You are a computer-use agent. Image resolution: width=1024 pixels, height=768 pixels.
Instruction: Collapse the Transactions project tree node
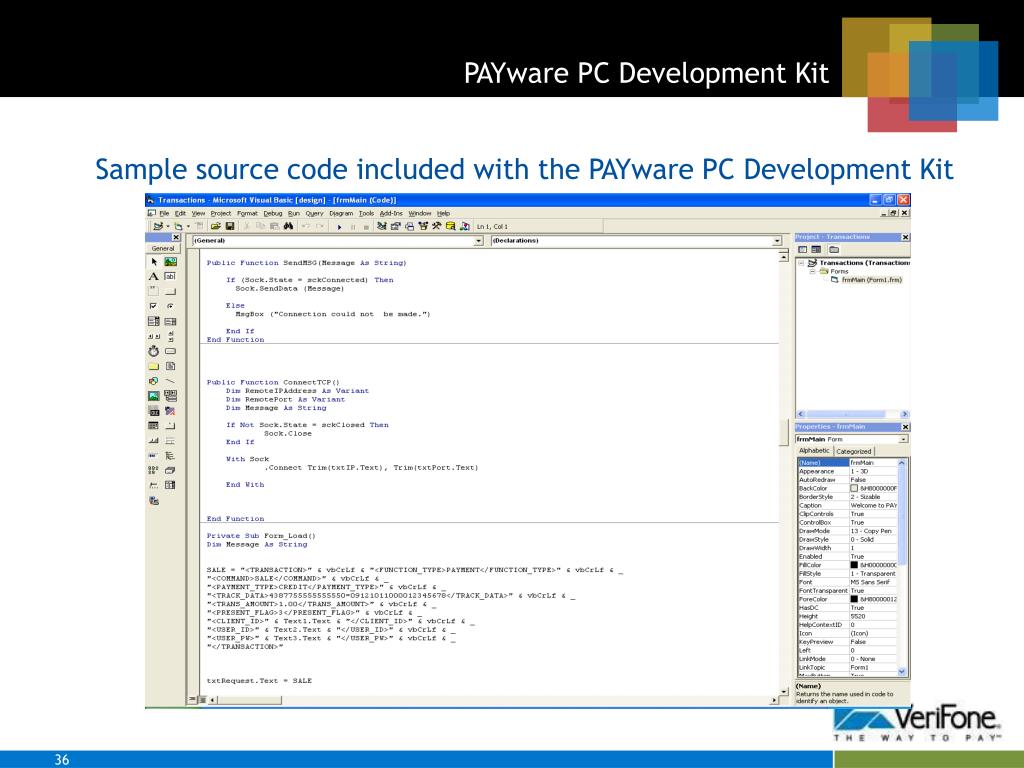pyautogui.click(x=801, y=263)
